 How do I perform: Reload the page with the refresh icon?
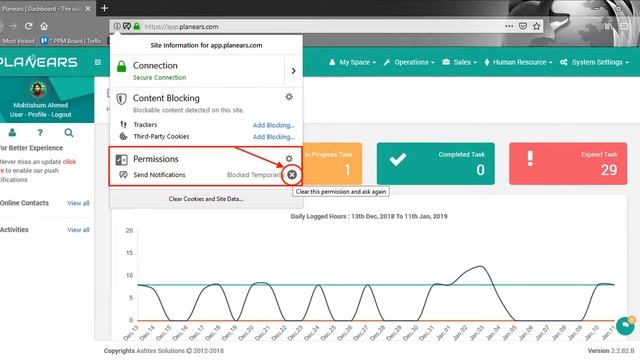28,26
